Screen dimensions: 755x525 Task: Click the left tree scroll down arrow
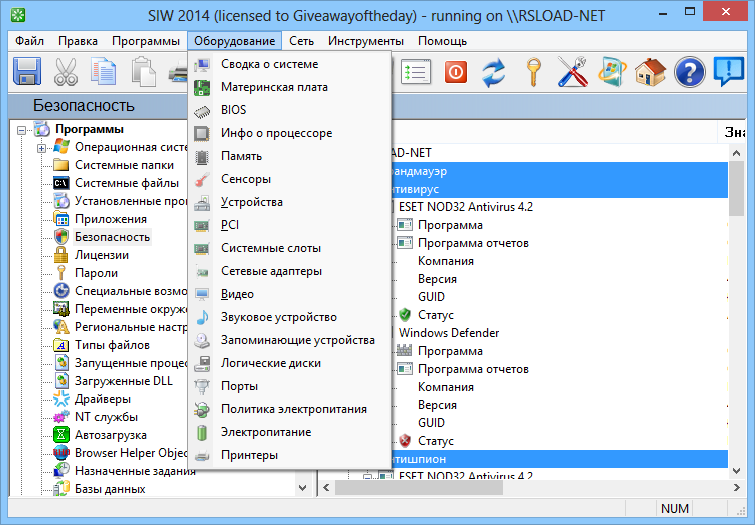coord(302,488)
